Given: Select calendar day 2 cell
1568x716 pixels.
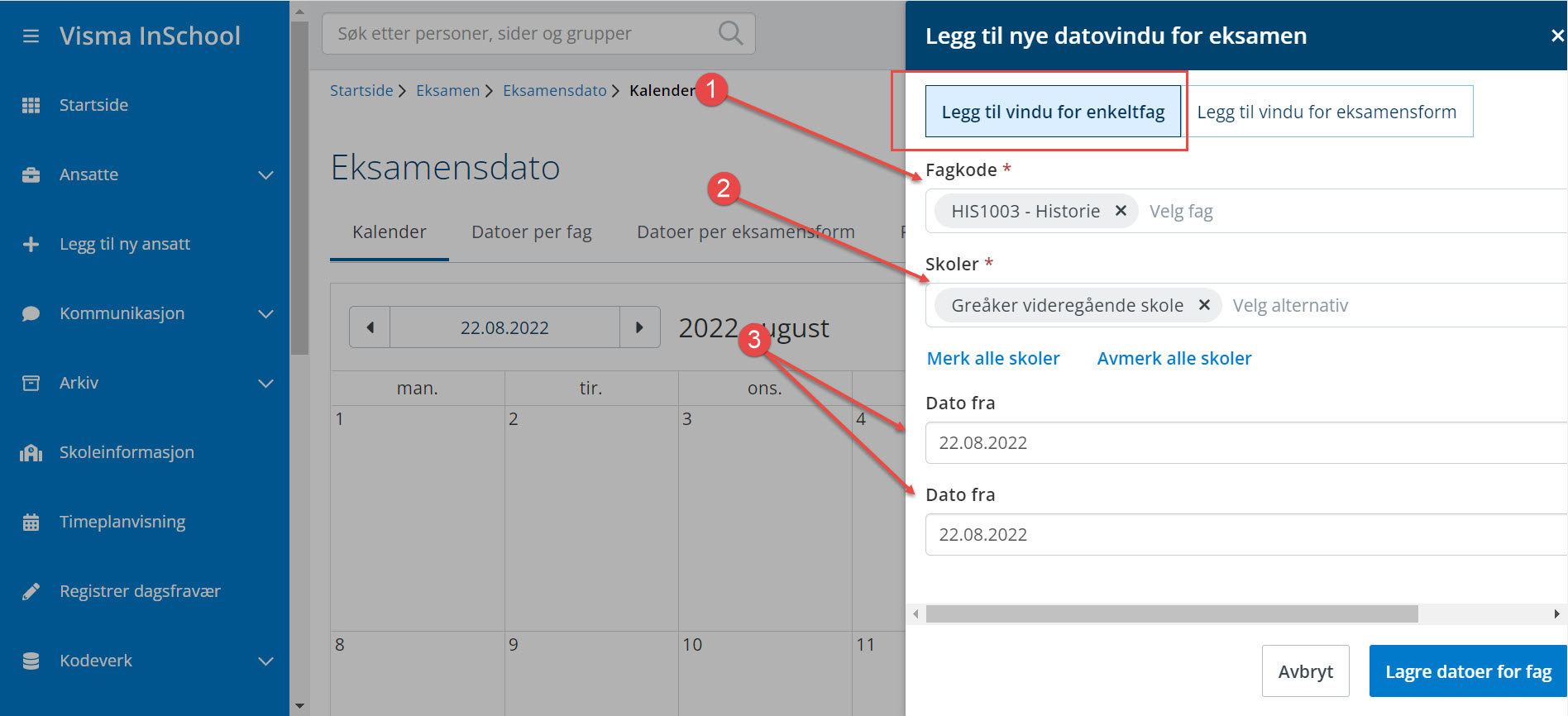Looking at the screenshot, I should tap(591, 518).
